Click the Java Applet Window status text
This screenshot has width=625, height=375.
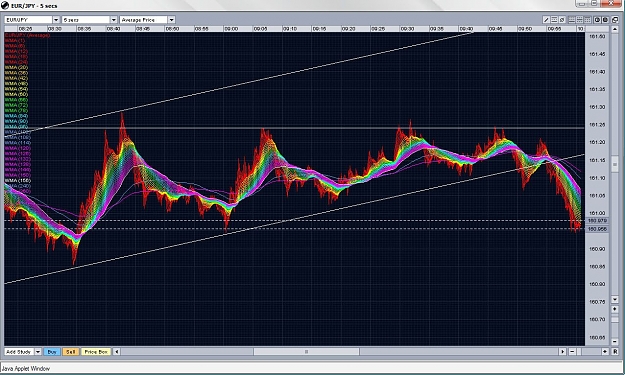pyautogui.click(x=26, y=369)
